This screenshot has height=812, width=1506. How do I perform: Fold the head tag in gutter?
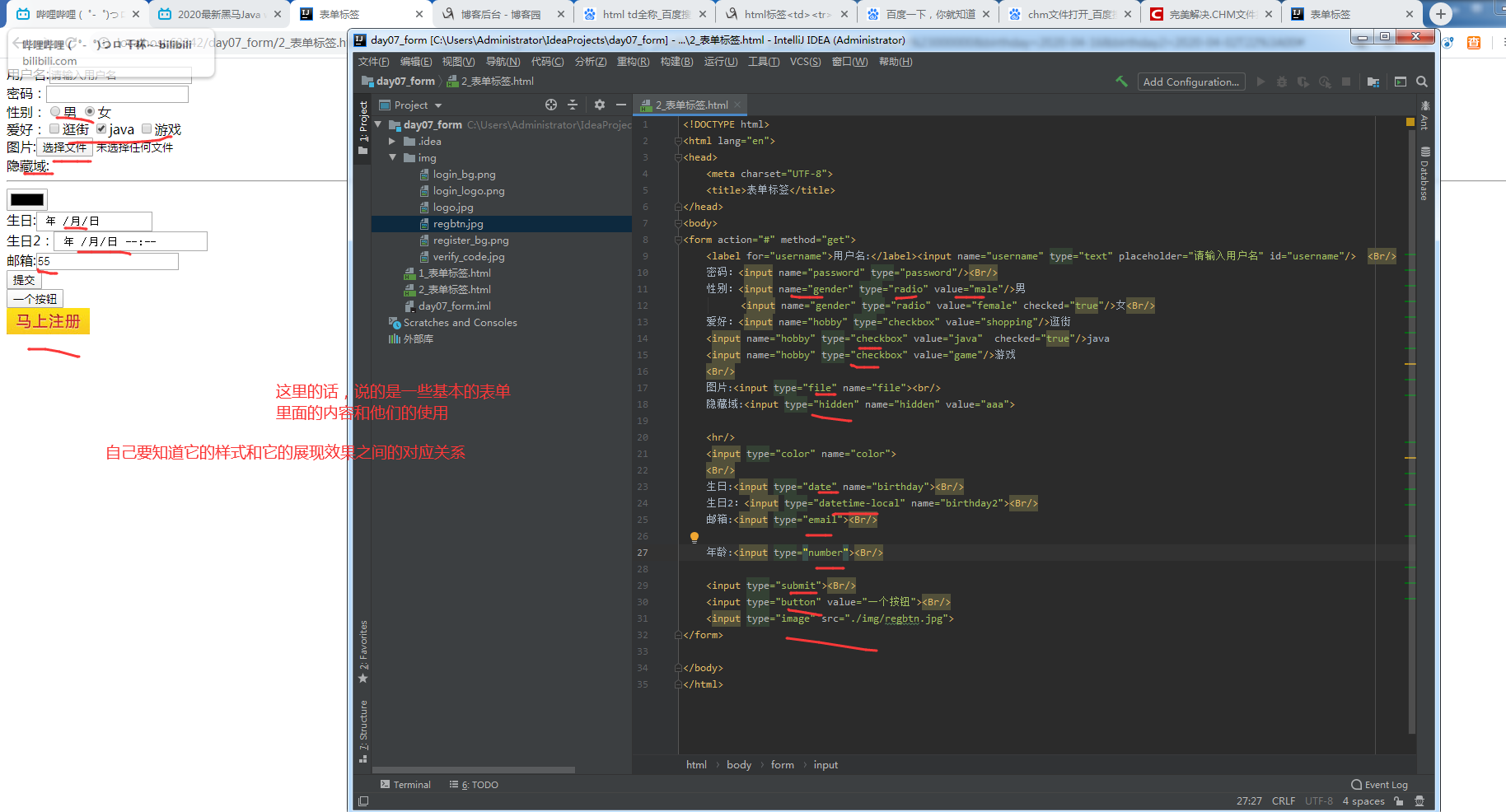coord(678,157)
